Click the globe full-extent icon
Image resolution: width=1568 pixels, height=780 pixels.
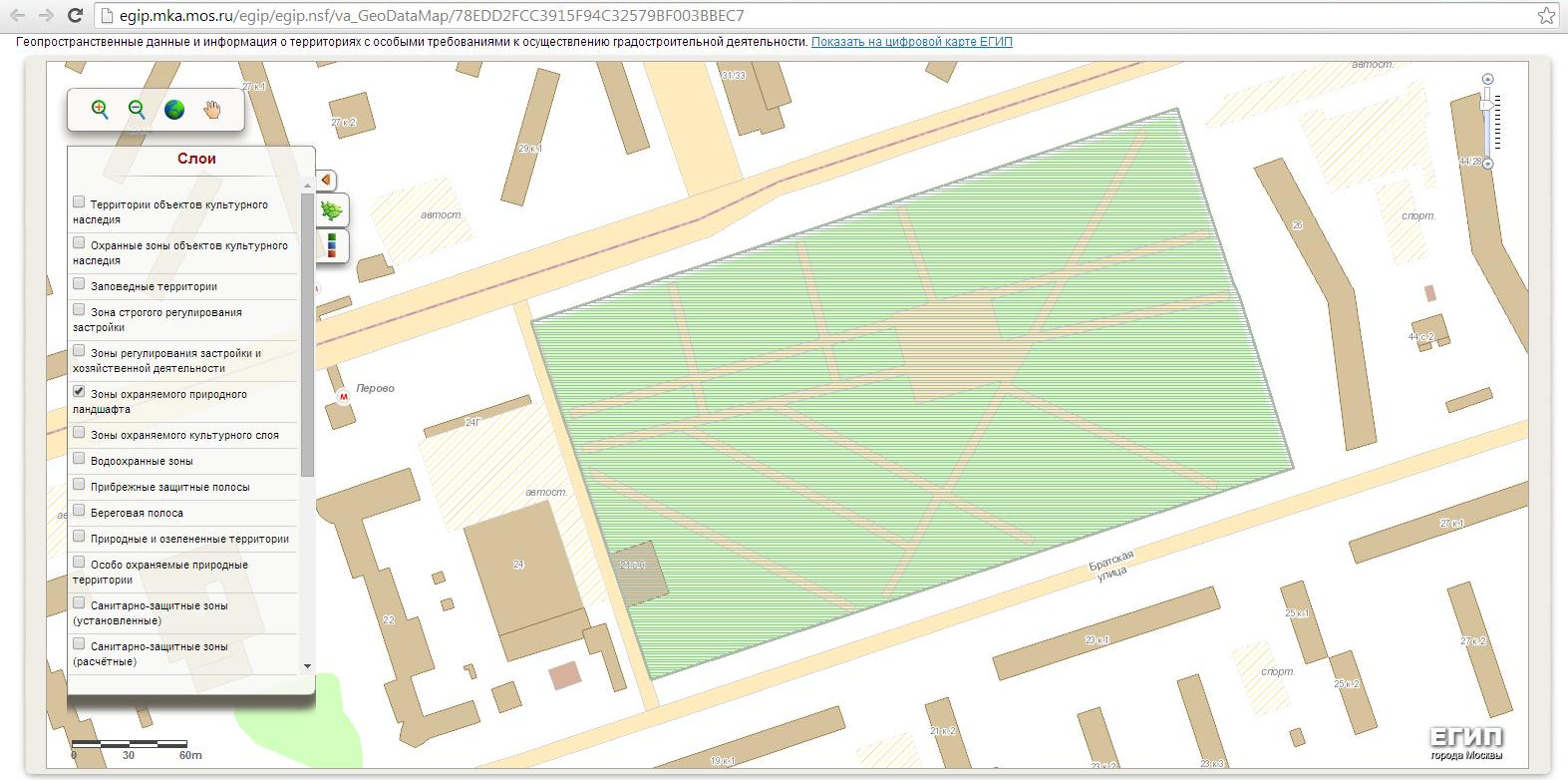[x=174, y=110]
